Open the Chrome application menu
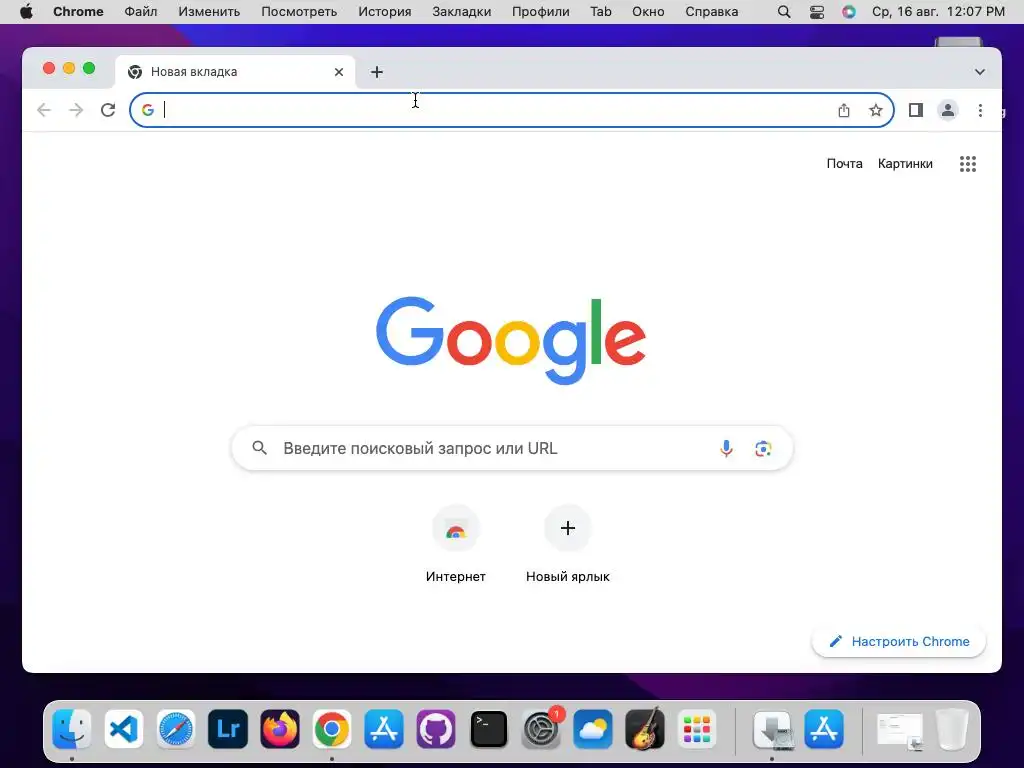The height and width of the screenshot is (768, 1024). 78,12
